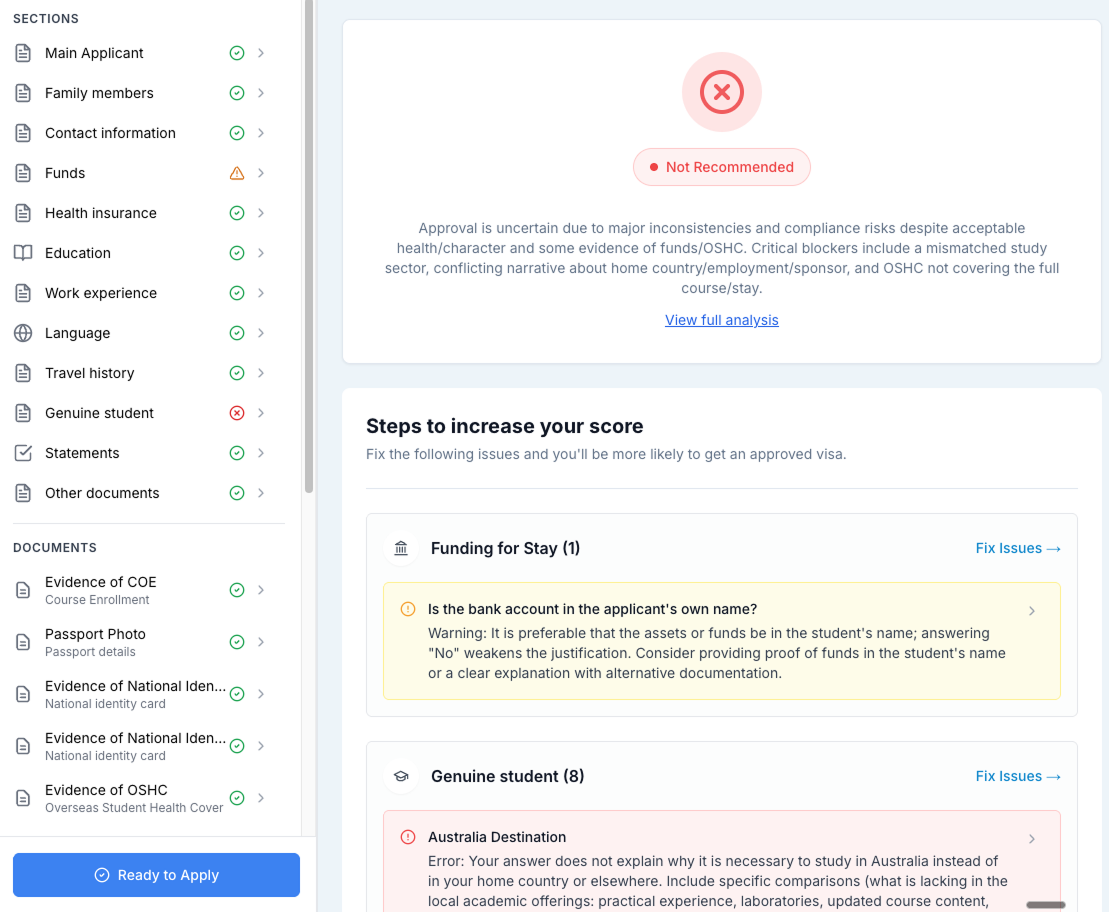Click the warning triangle next to Funds
1109x912 pixels.
tap(237, 172)
